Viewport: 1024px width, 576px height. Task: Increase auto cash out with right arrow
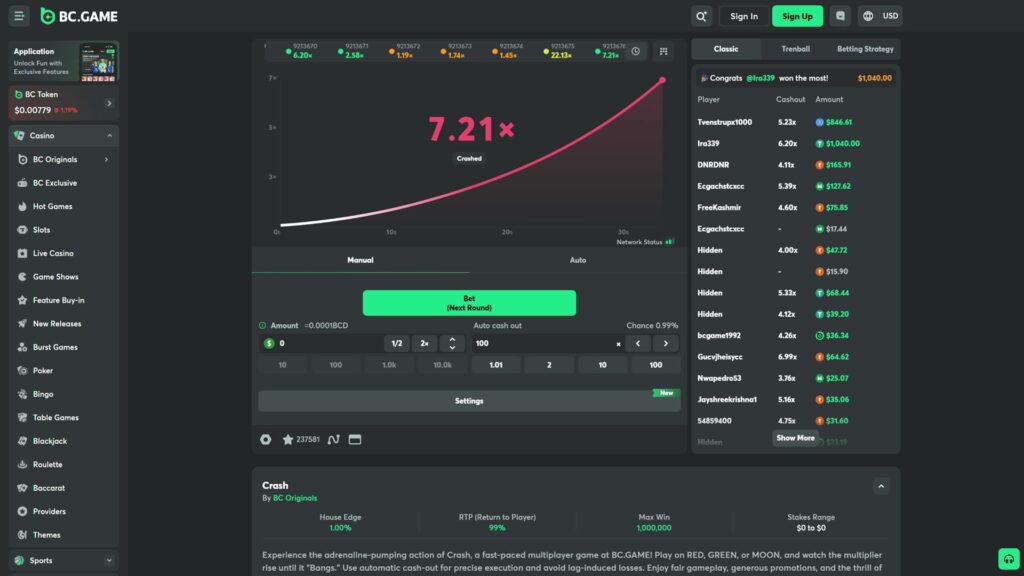tap(665, 344)
